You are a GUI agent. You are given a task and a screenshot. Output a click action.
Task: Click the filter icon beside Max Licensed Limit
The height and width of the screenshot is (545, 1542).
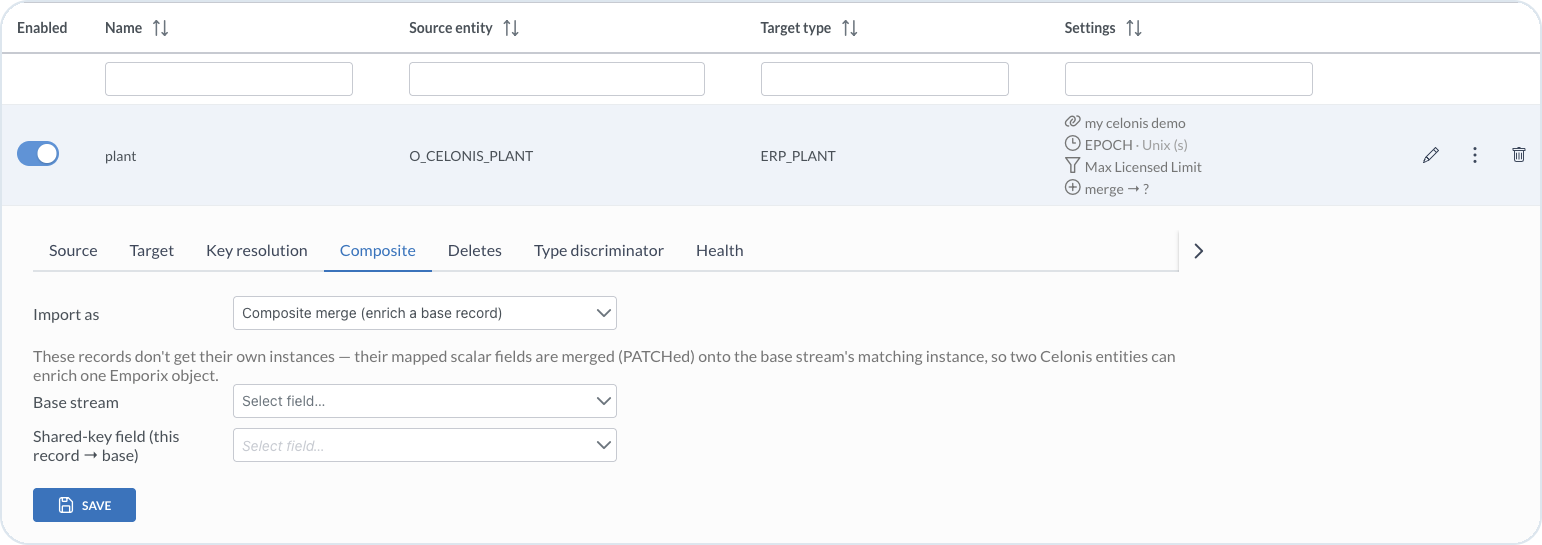tap(1073, 166)
